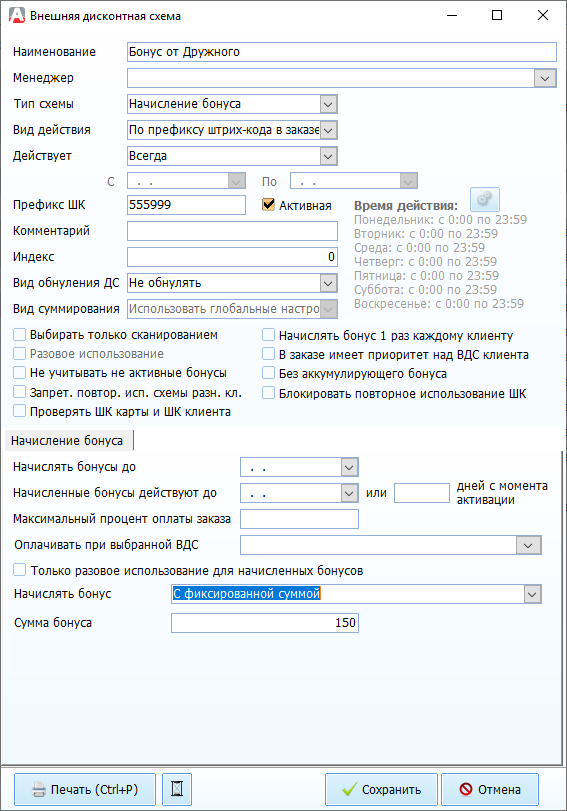
Task: Click the Комментарий input field
Action: coord(232,231)
